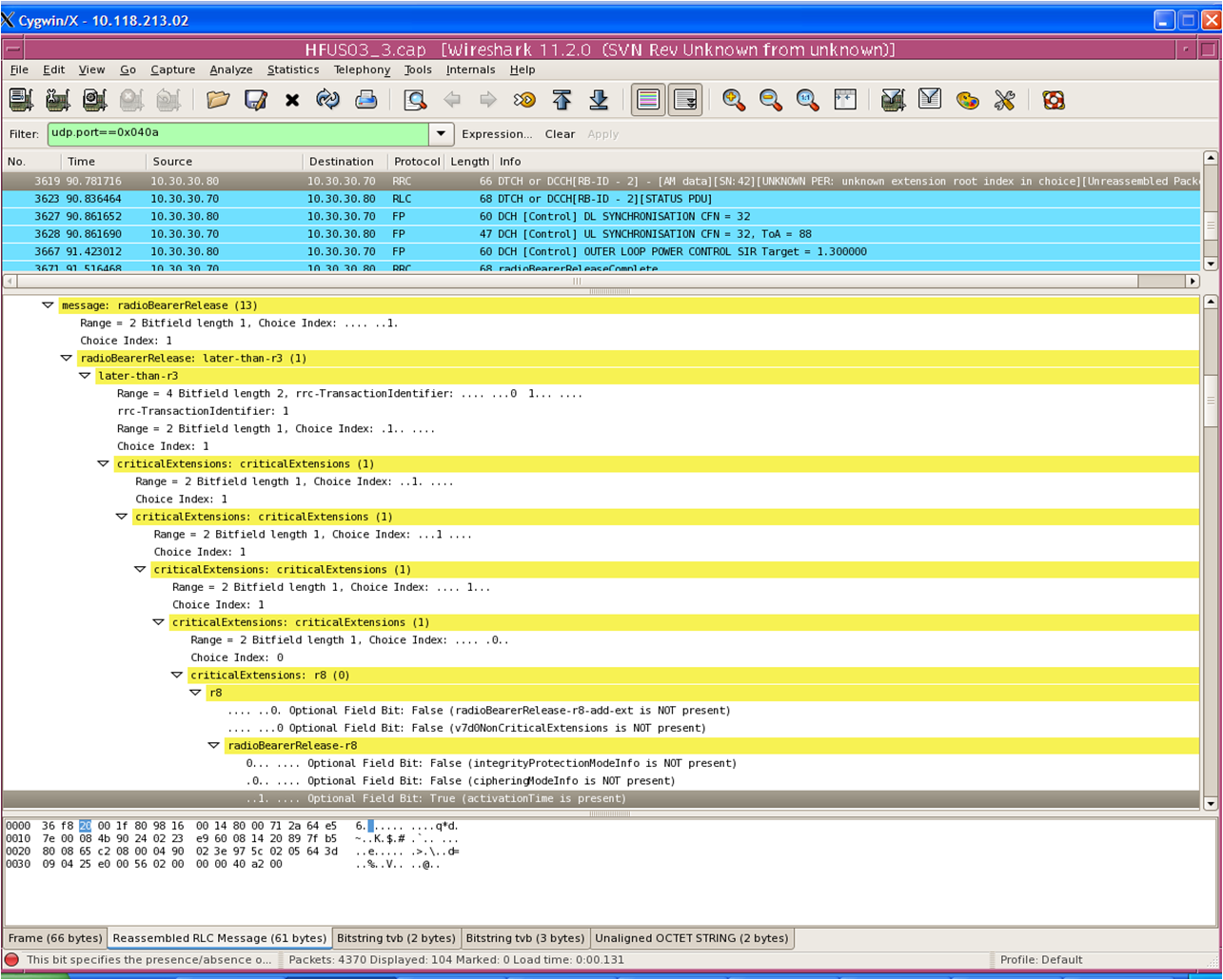This screenshot has height=980, width=1223.
Task: Open capture options from the toolbar
Action: (58, 100)
